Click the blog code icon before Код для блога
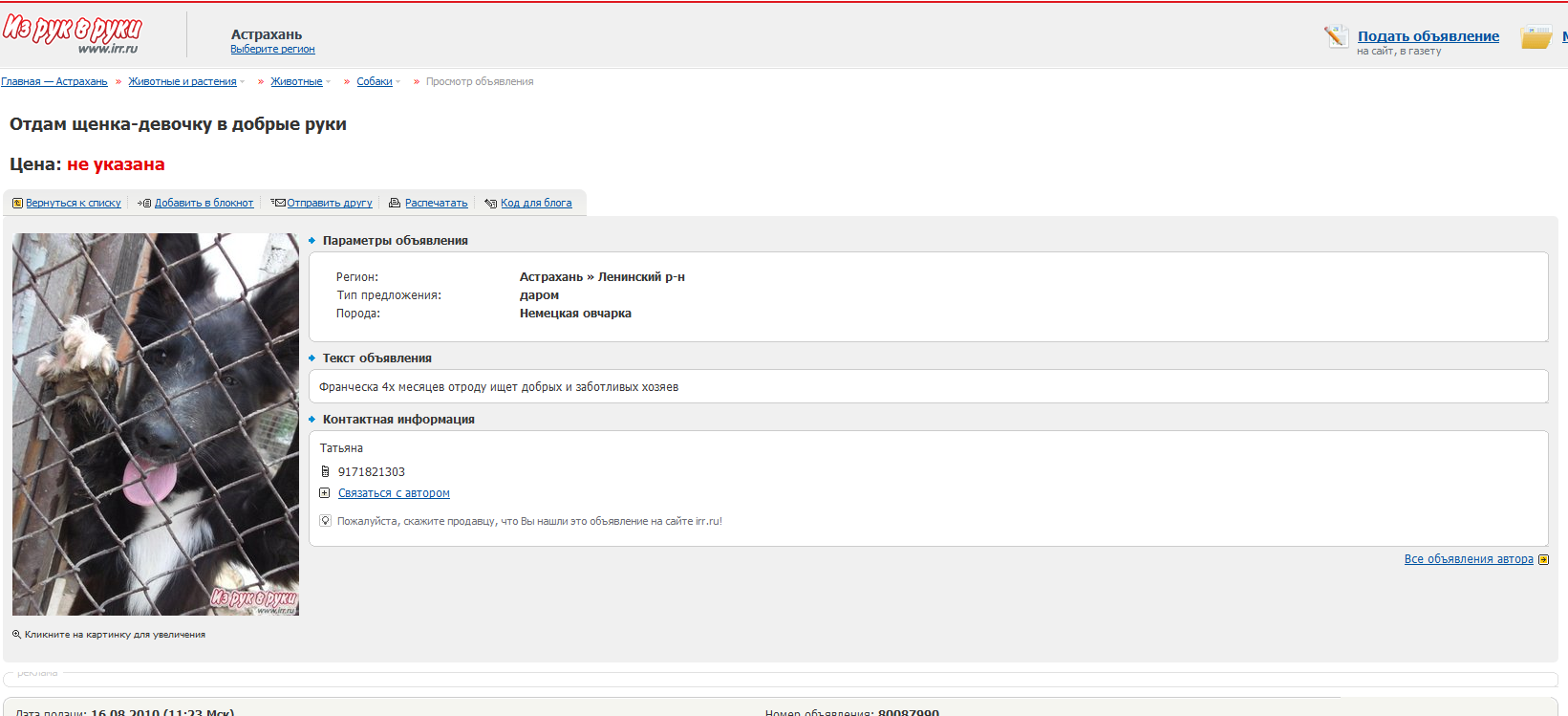The image size is (1568, 716). tap(490, 203)
